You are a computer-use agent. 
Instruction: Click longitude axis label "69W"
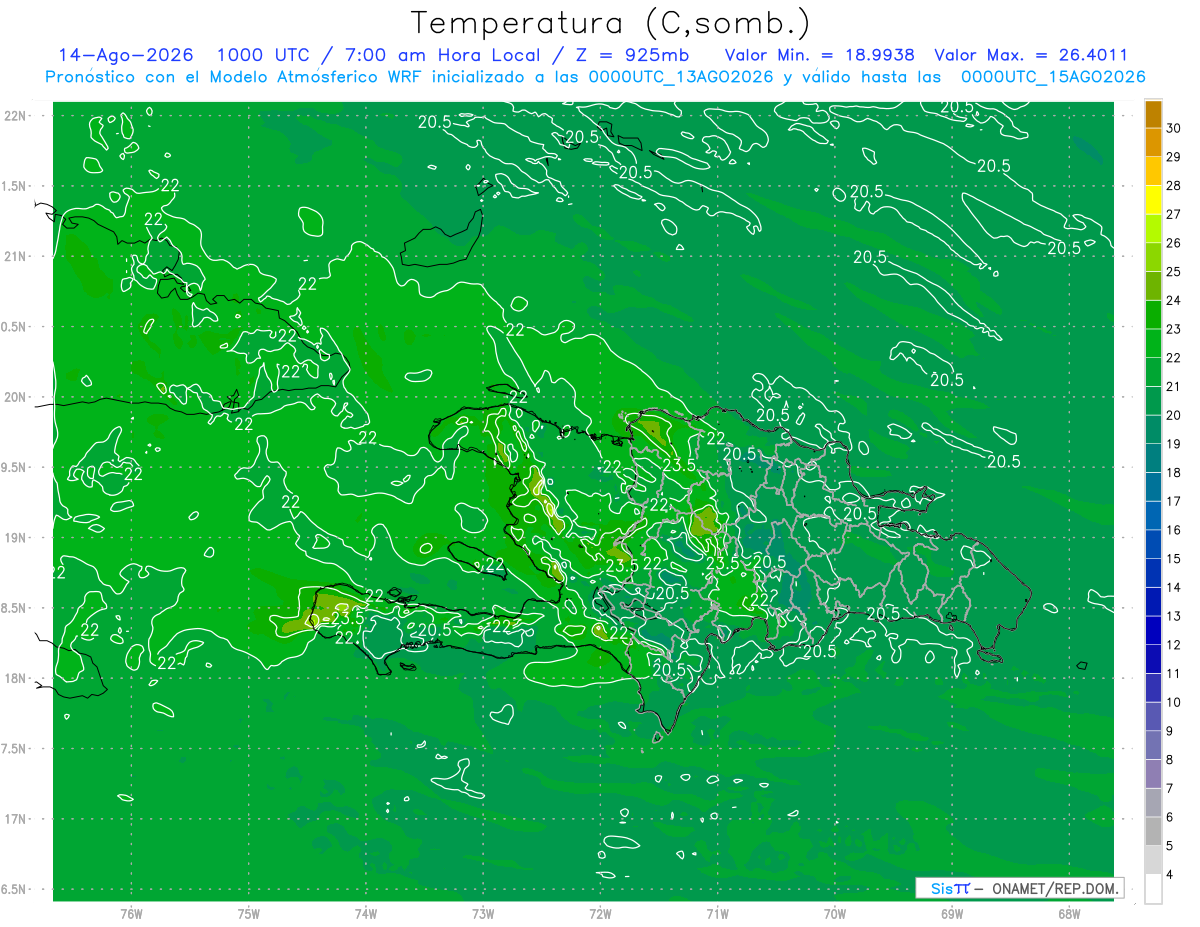click(x=952, y=914)
